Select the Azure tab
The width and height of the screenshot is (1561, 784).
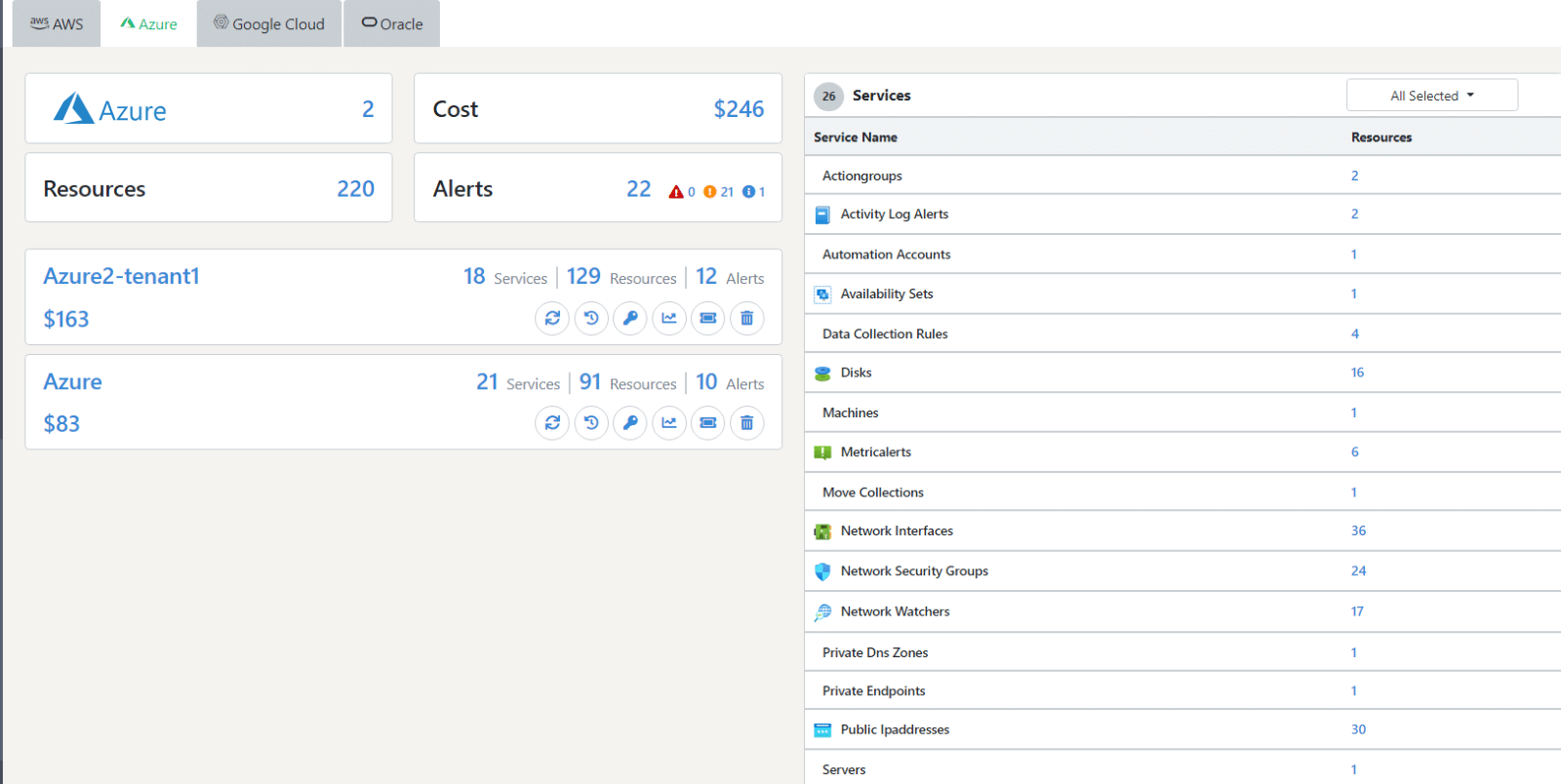[148, 23]
